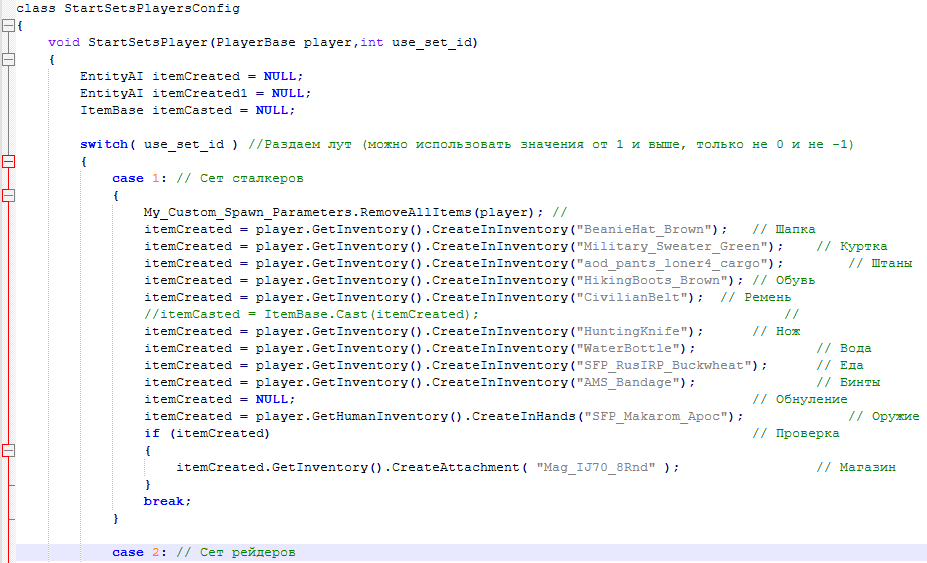Click the comment '// Сет рейдеров'
The width and height of the screenshot is (927, 563).
pyautogui.click(x=235, y=553)
